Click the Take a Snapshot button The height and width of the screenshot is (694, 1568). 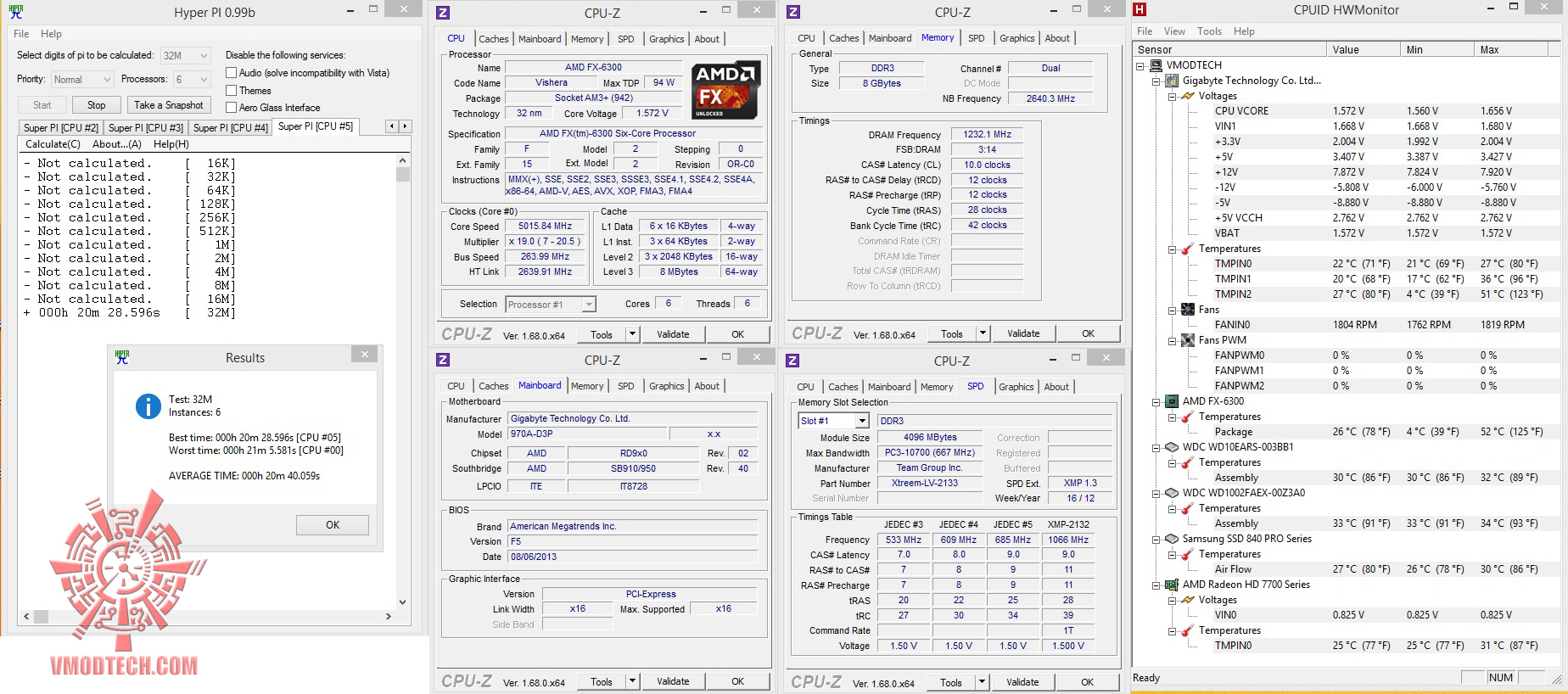tap(168, 105)
